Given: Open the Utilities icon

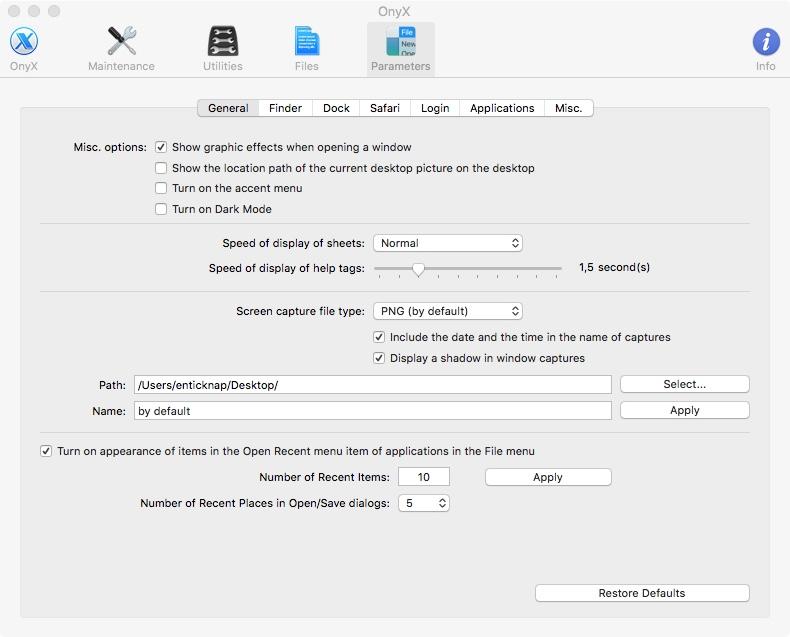Looking at the screenshot, I should click(223, 49).
